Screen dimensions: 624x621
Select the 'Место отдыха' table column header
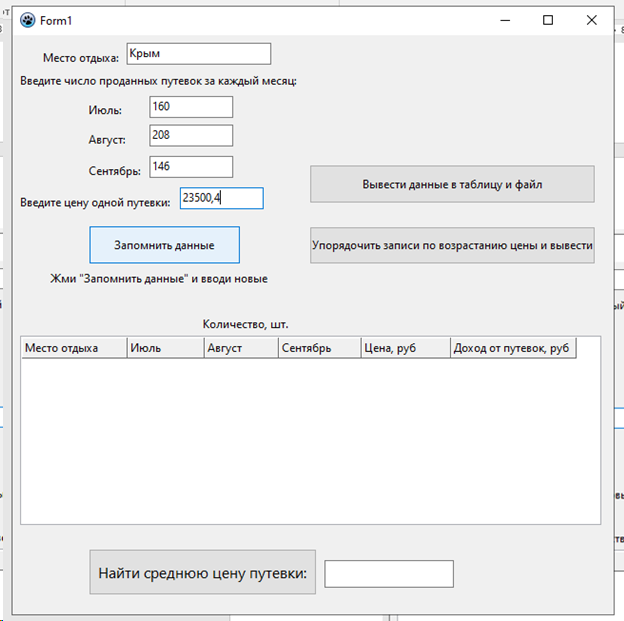(74, 348)
